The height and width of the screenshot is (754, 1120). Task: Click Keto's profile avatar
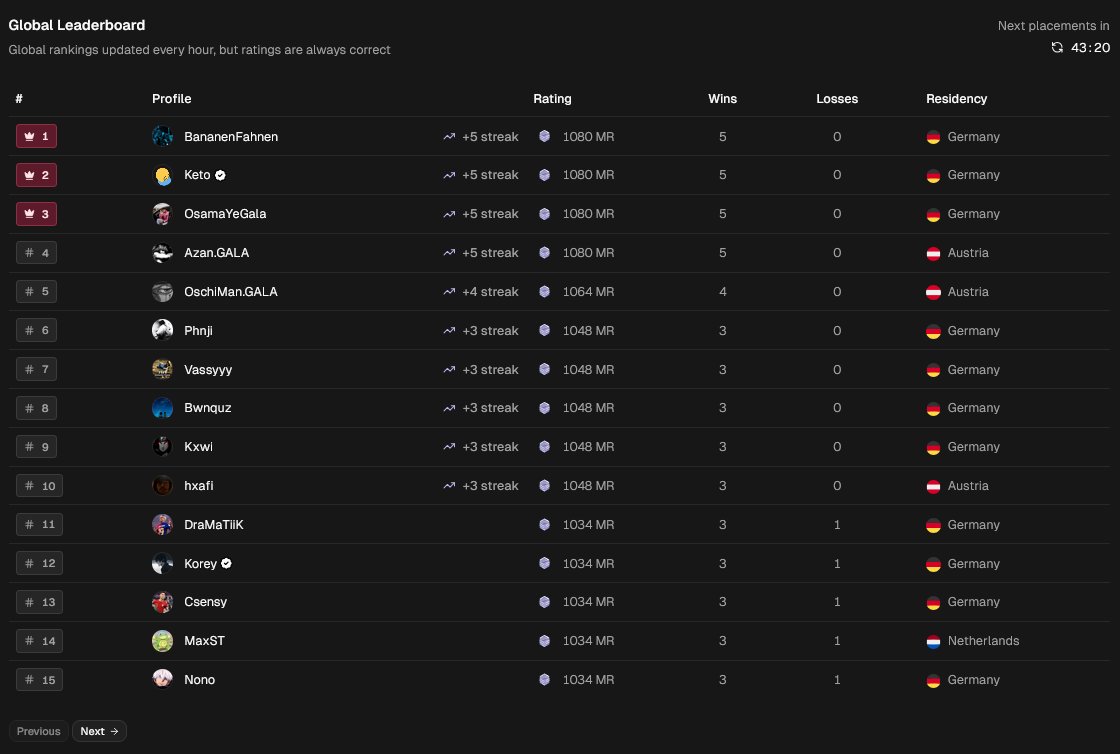coord(162,175)
